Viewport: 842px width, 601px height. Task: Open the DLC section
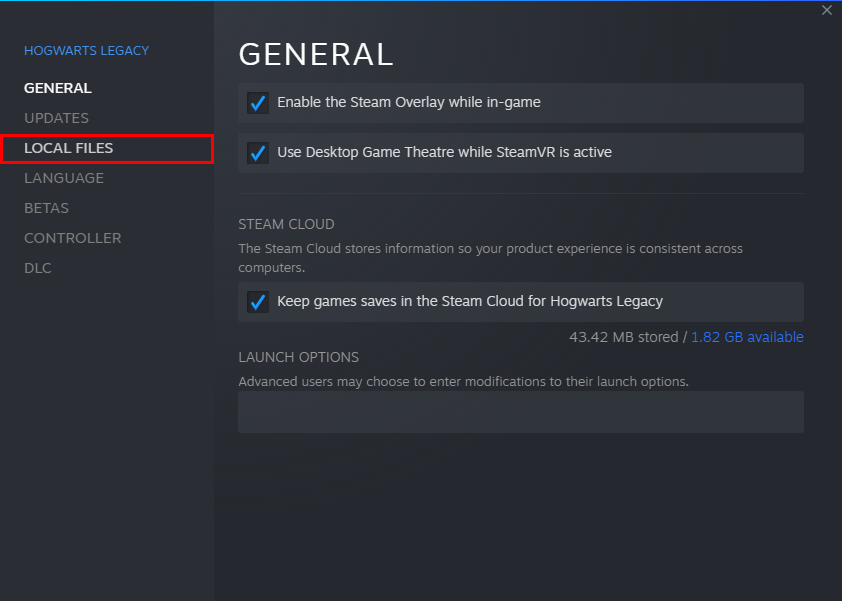38,268
